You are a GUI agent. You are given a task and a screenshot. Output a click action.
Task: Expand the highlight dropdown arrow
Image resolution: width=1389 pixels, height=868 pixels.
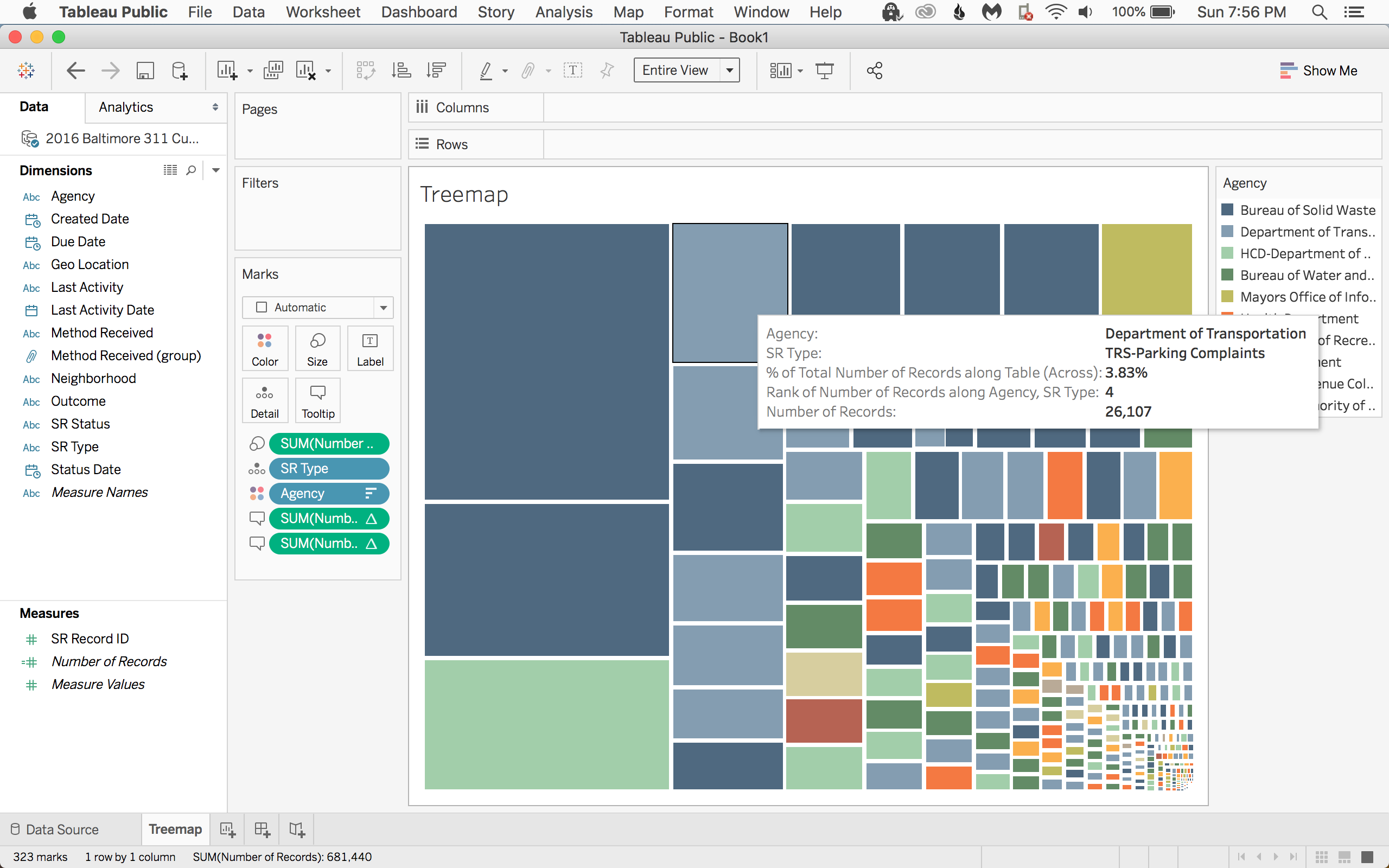505,71
